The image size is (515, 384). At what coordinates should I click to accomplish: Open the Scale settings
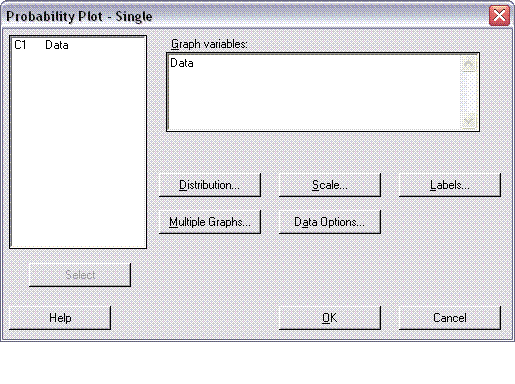point(330,185)
